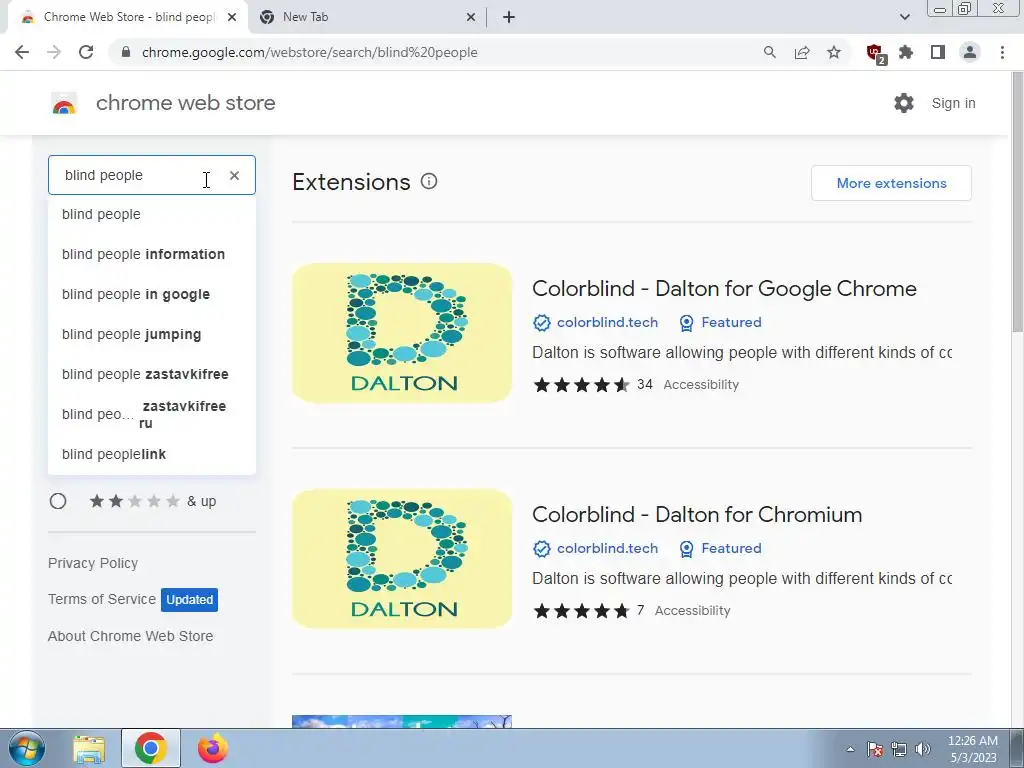Image resolution: width=1024 pixels, height=768 pixels.
Task: Expand the tab search dropdown arrow
Action: coord(904,17)
